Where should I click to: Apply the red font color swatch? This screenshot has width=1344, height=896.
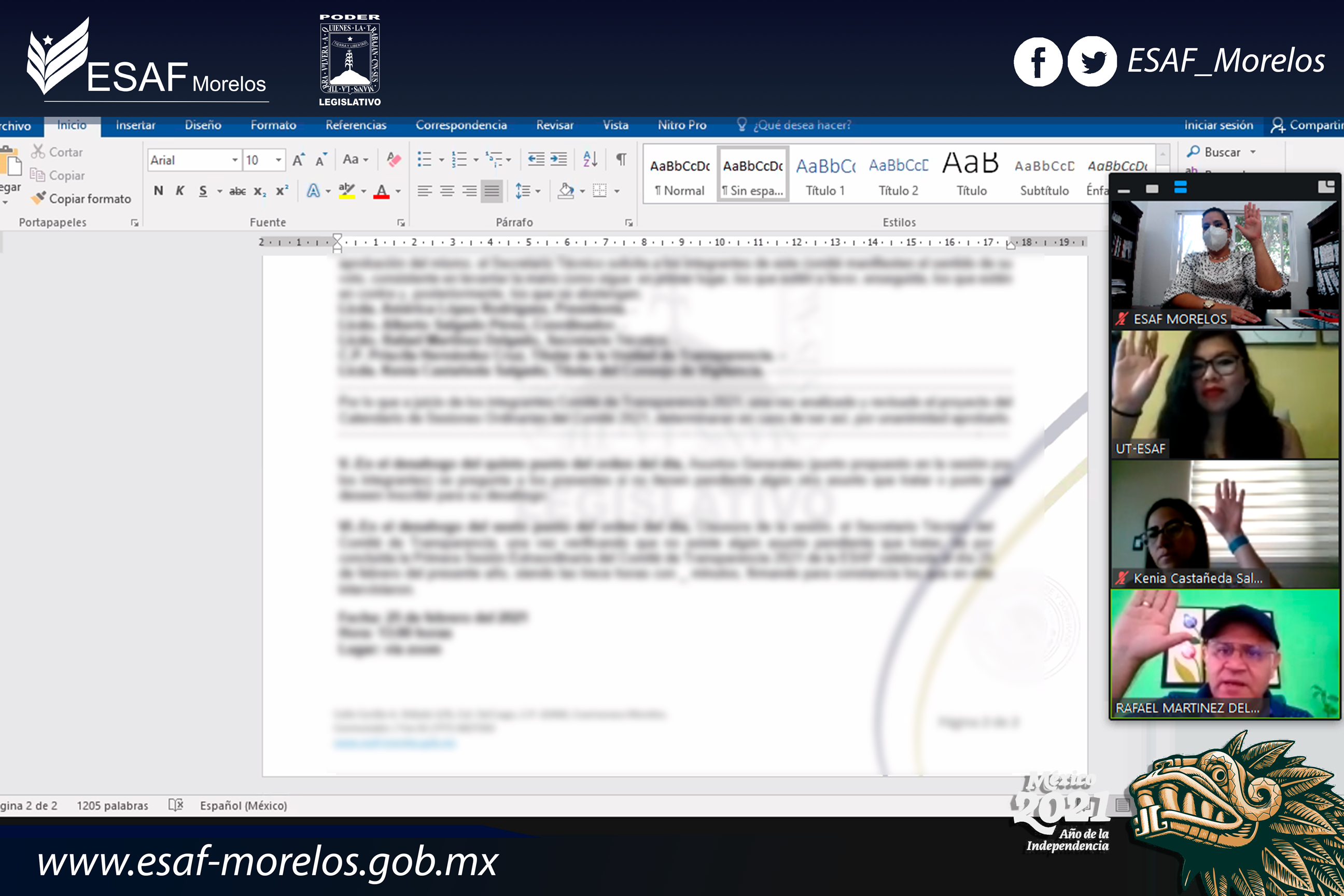tap(381, 191)
